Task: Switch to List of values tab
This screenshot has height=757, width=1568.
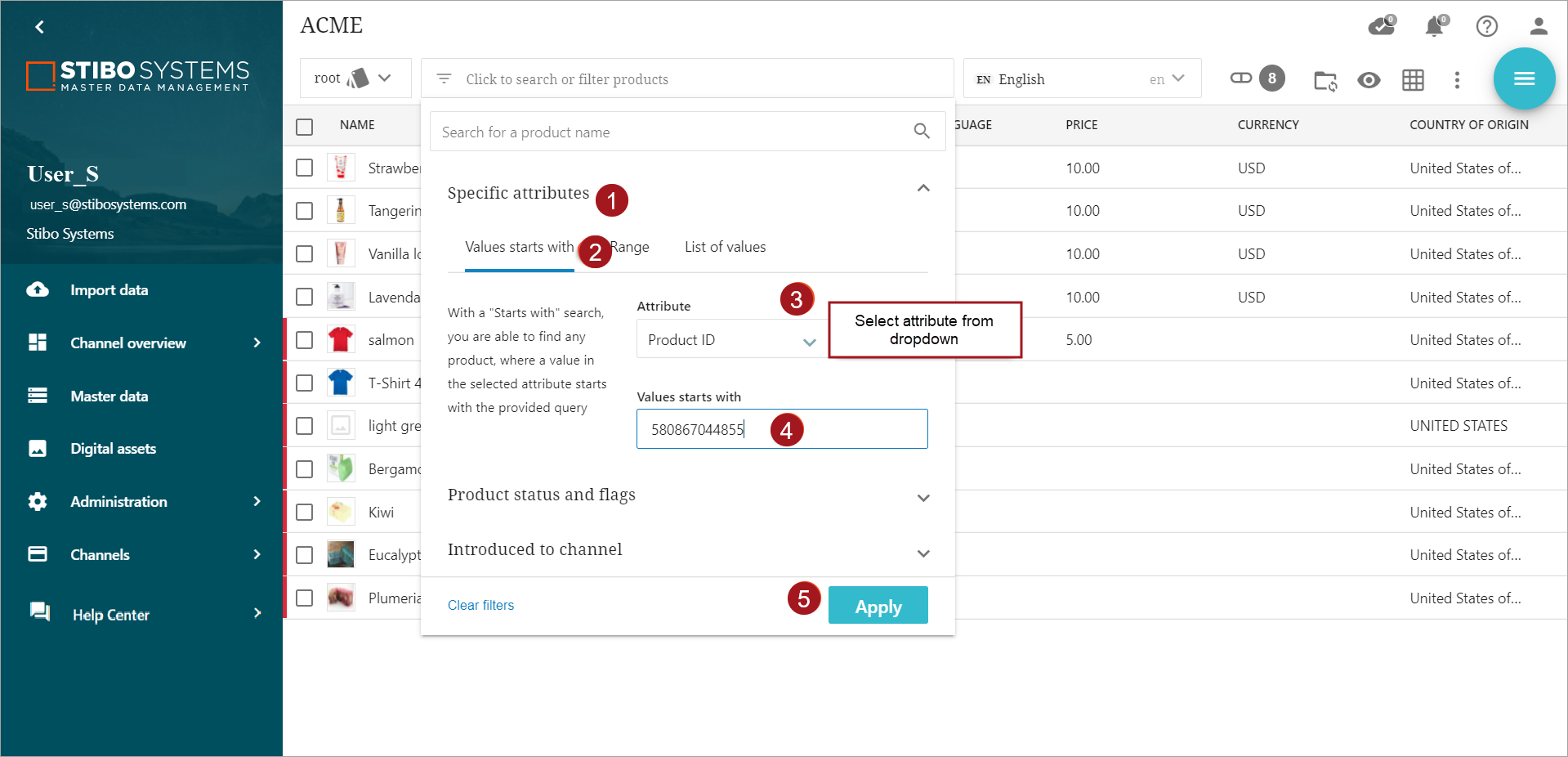Action: point(725,247)
